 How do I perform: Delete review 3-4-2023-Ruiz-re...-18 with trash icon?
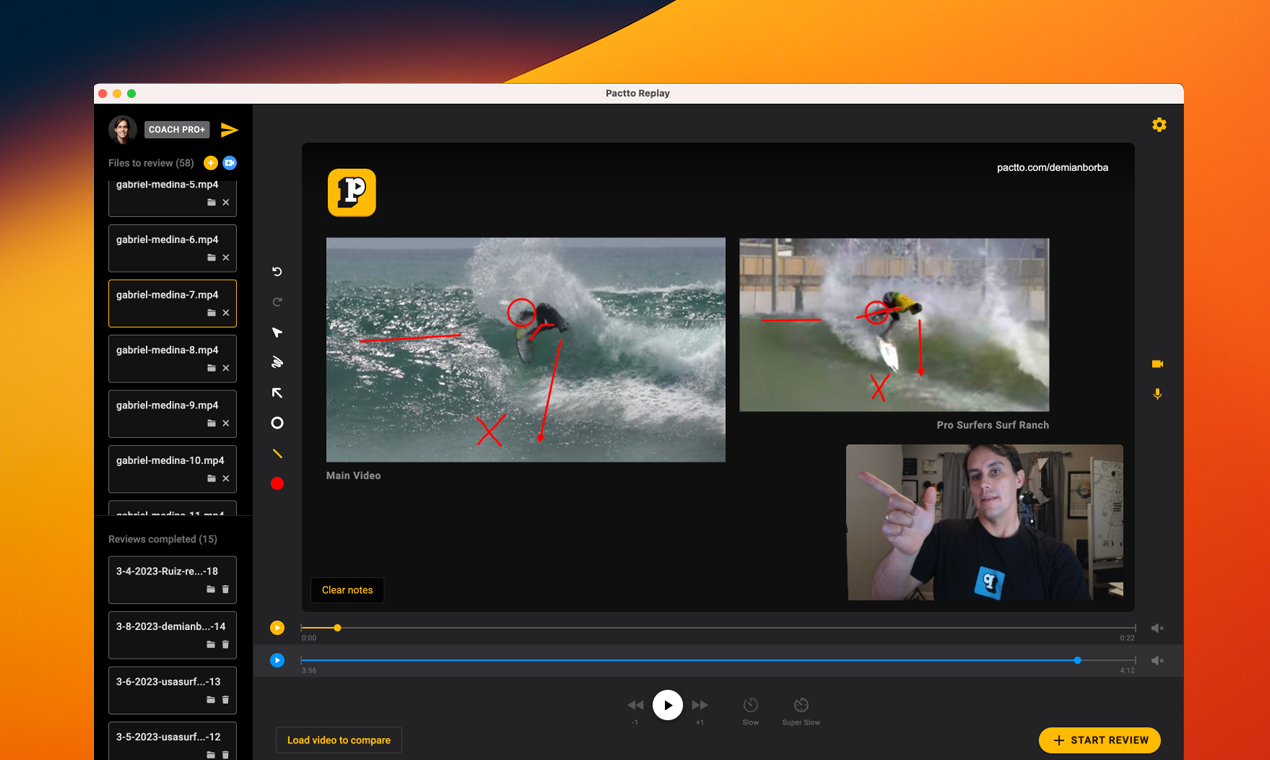click(226, 590)
